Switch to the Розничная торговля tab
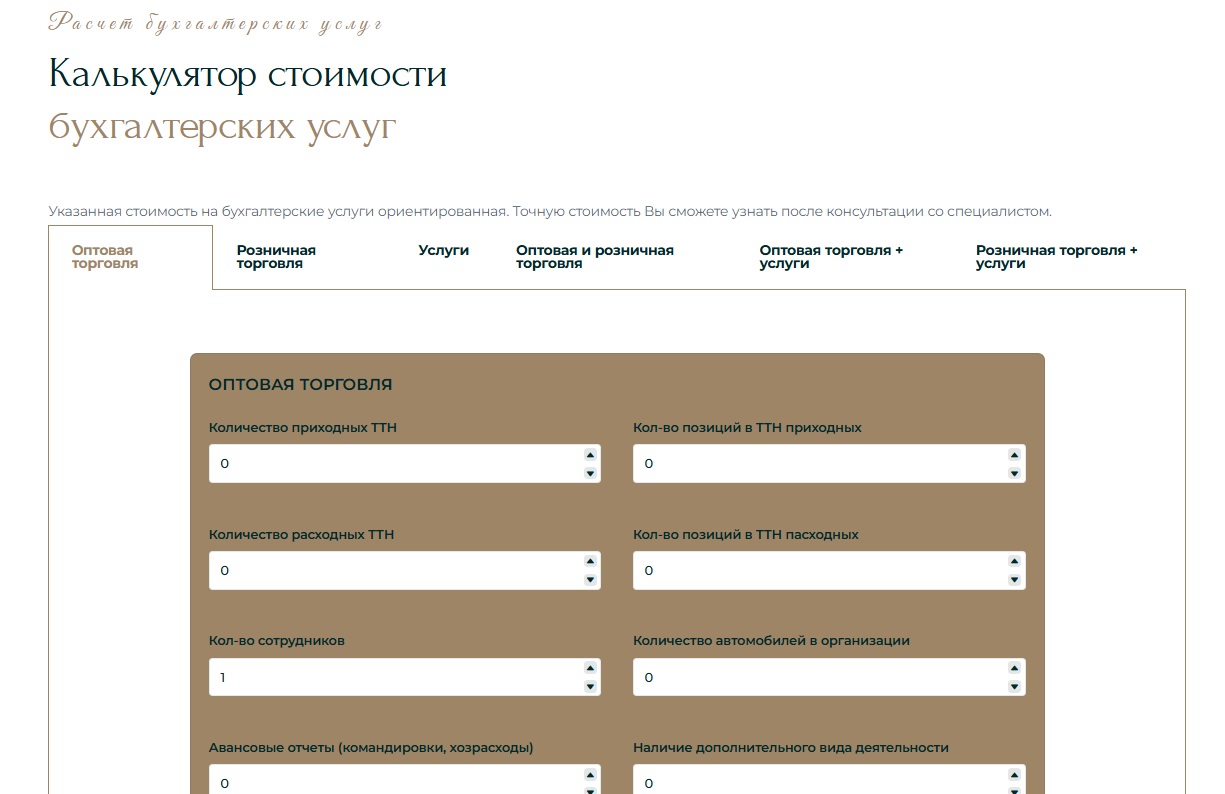1225x794 pixels. pos(276,257)
